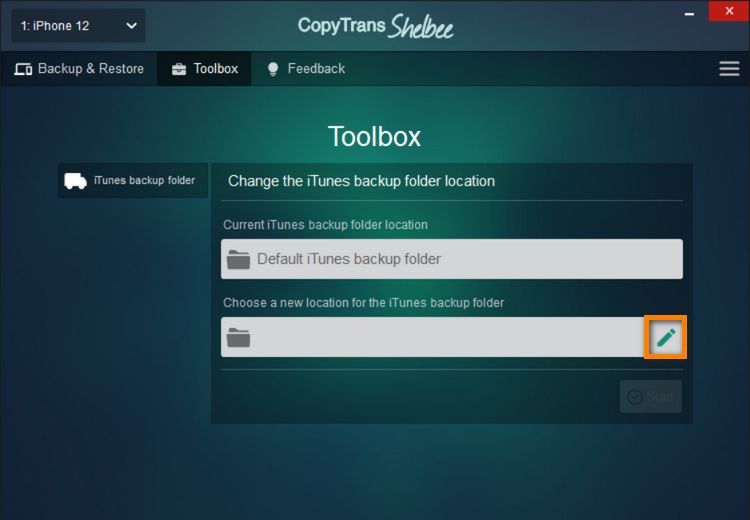Click the toolbox briefcase icon
The width and height of the screenshot is (750, 520).
point(179,69)
